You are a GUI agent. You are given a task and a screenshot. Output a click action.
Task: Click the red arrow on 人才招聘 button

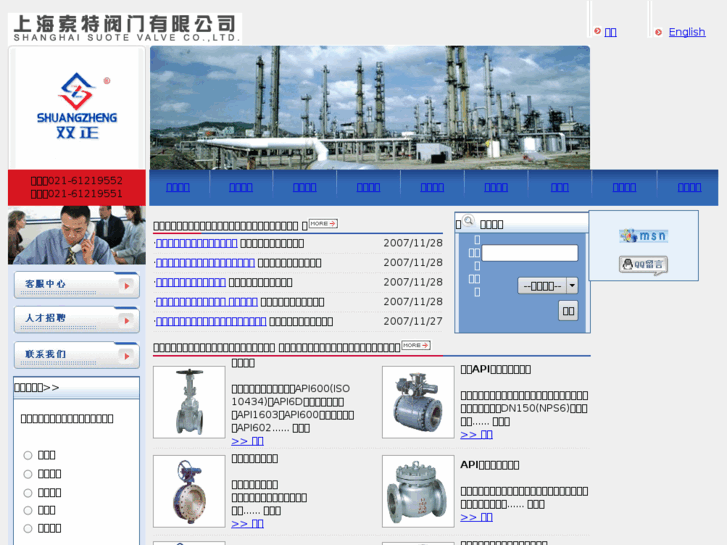point(126,321)
